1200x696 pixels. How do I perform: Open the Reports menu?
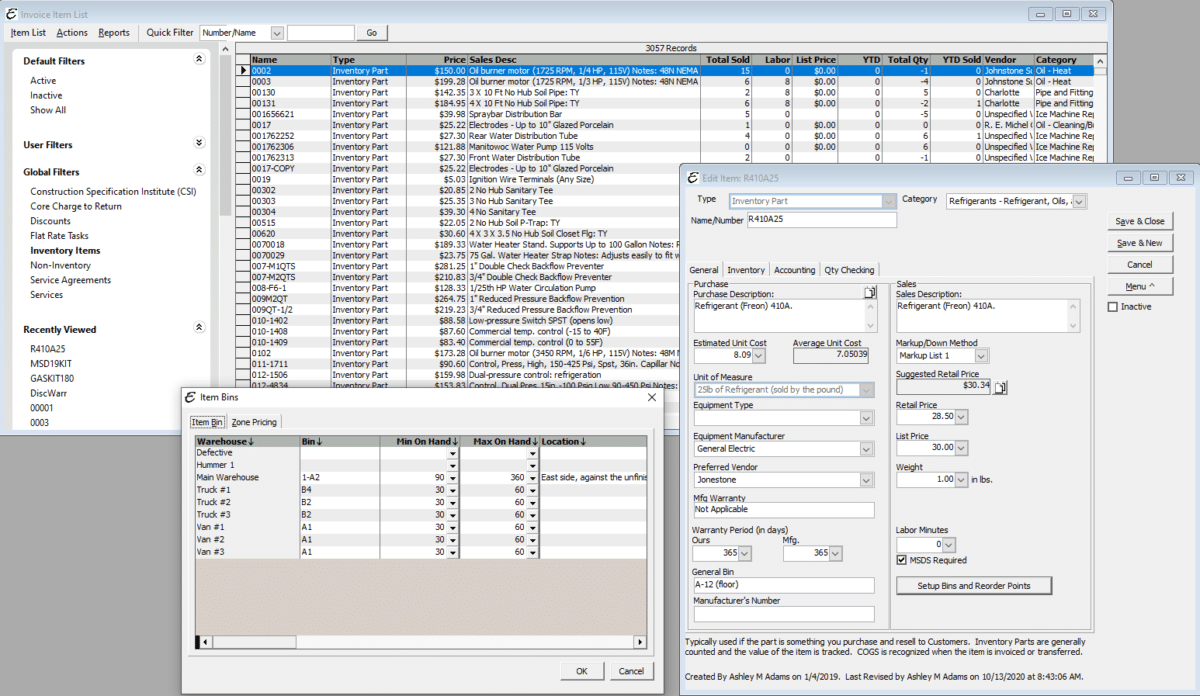tap(114, 32)
